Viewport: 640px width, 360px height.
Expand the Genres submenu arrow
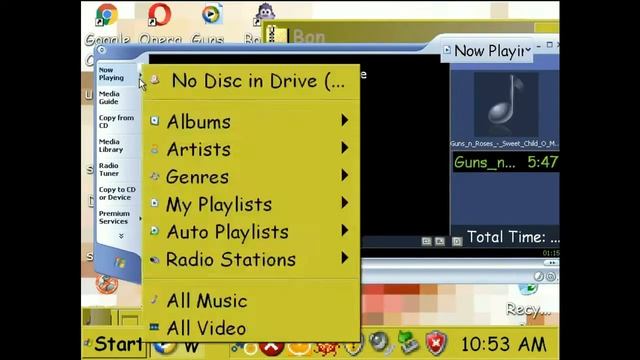[345, 176]
